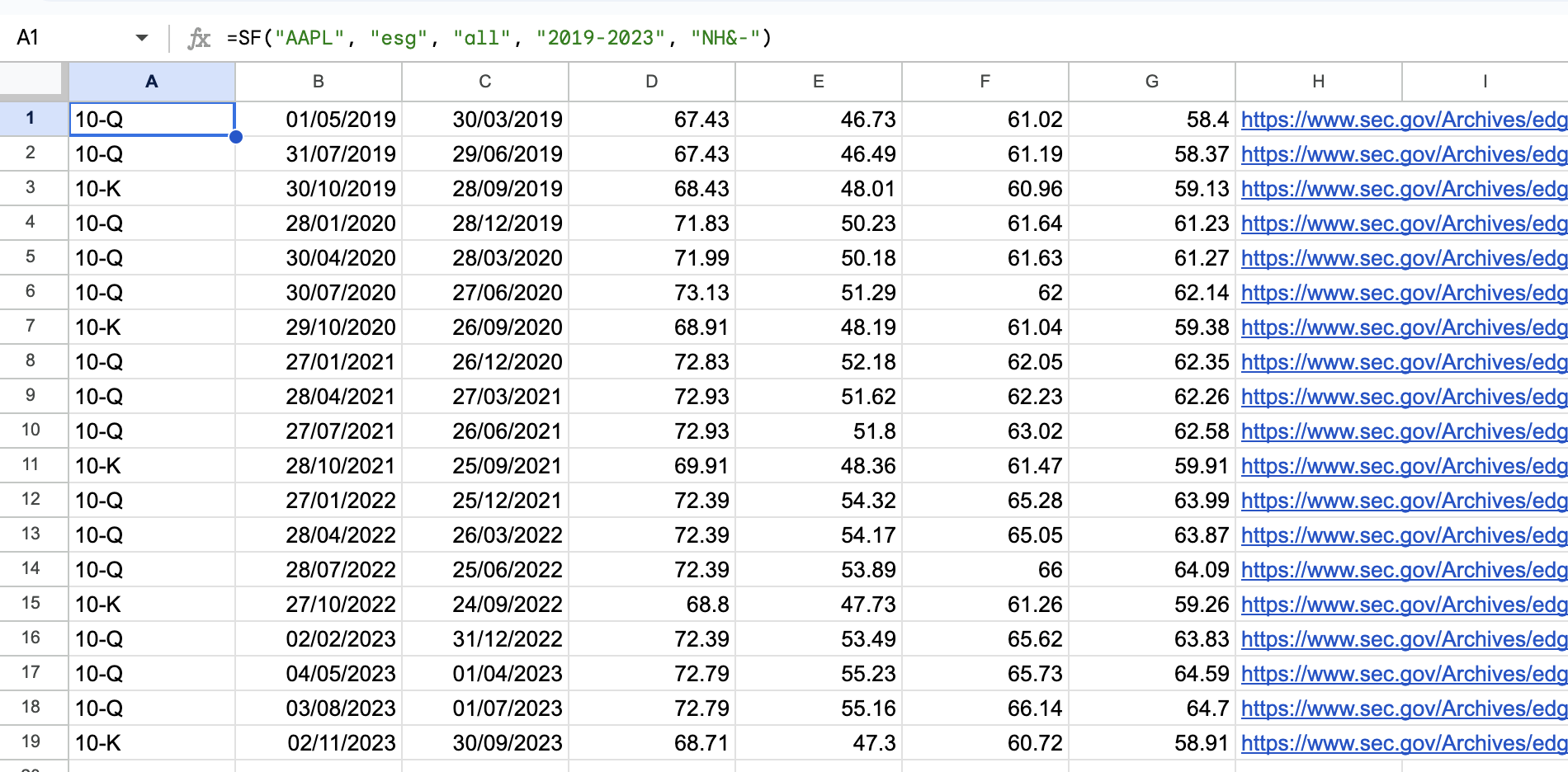Open the sec.gov link in row 11
Screen dimensions: 1568x772
1404,466
